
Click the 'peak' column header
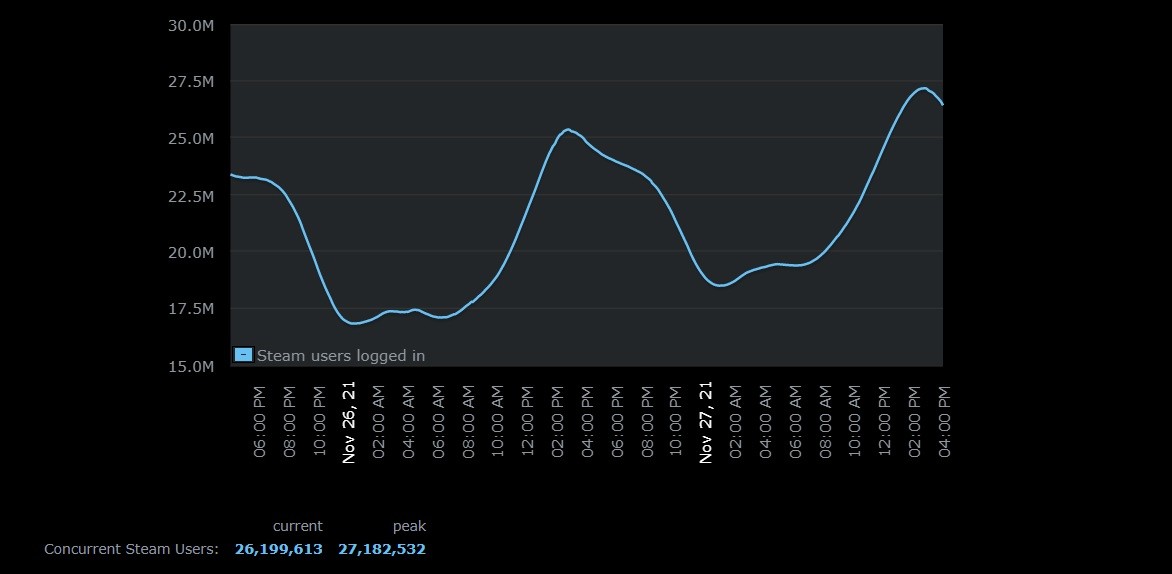coord(409,526)
